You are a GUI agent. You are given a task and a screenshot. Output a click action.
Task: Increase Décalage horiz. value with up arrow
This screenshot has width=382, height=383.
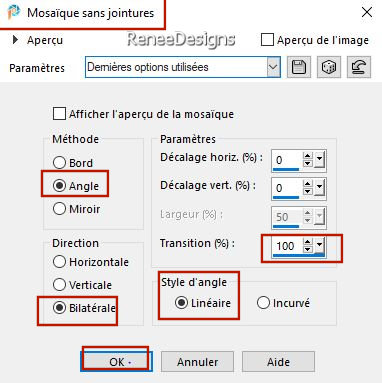pyautogui.click(x=308, y=156)
